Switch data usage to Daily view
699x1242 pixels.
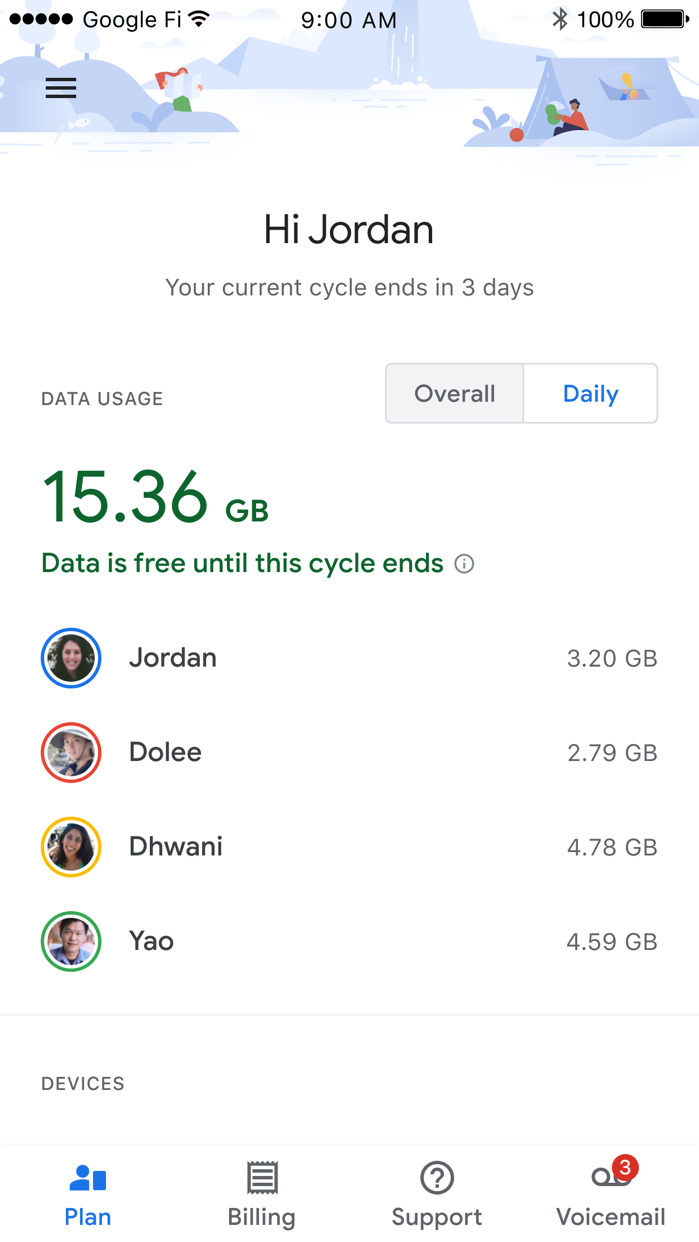[x=590, y=393]
